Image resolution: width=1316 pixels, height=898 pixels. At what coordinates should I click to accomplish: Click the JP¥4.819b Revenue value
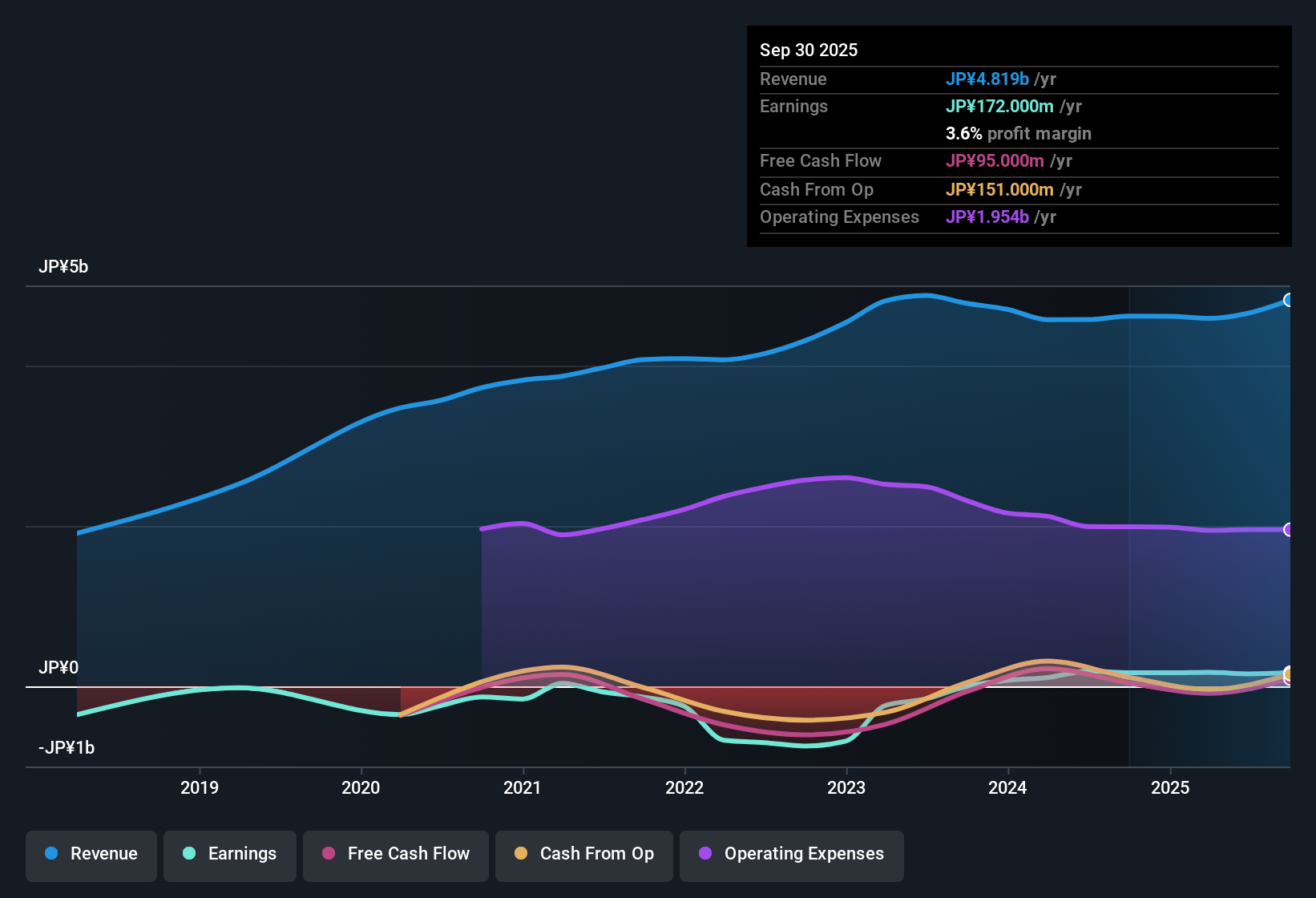(x=987, y=79)
